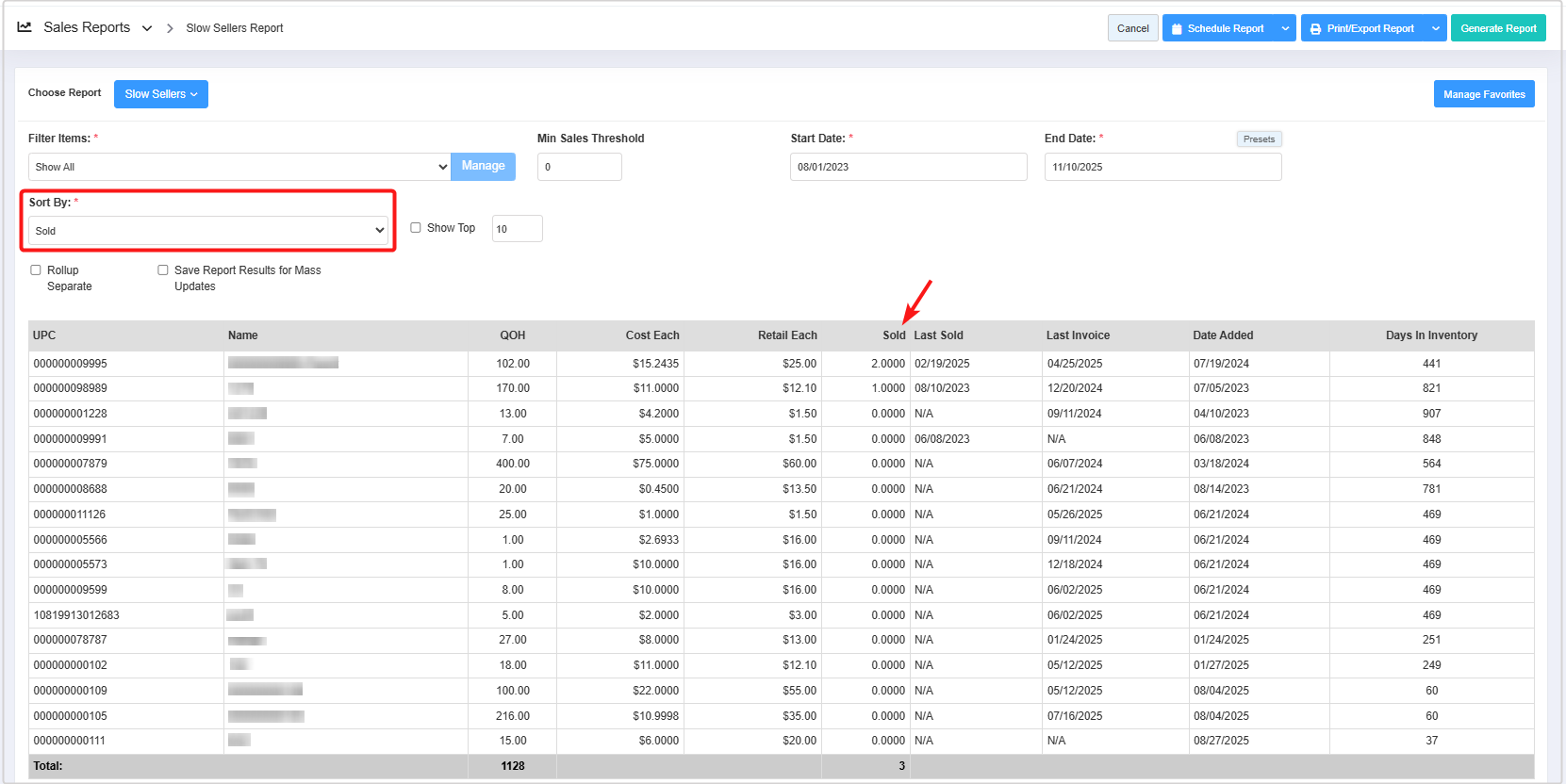Click the Sales Reports chart icon
The height and width of the screenshot is (784, 1566).
pos(25,27)
